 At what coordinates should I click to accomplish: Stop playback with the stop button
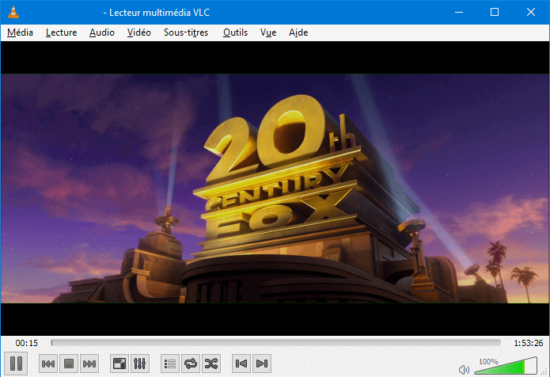coord(69,364)
